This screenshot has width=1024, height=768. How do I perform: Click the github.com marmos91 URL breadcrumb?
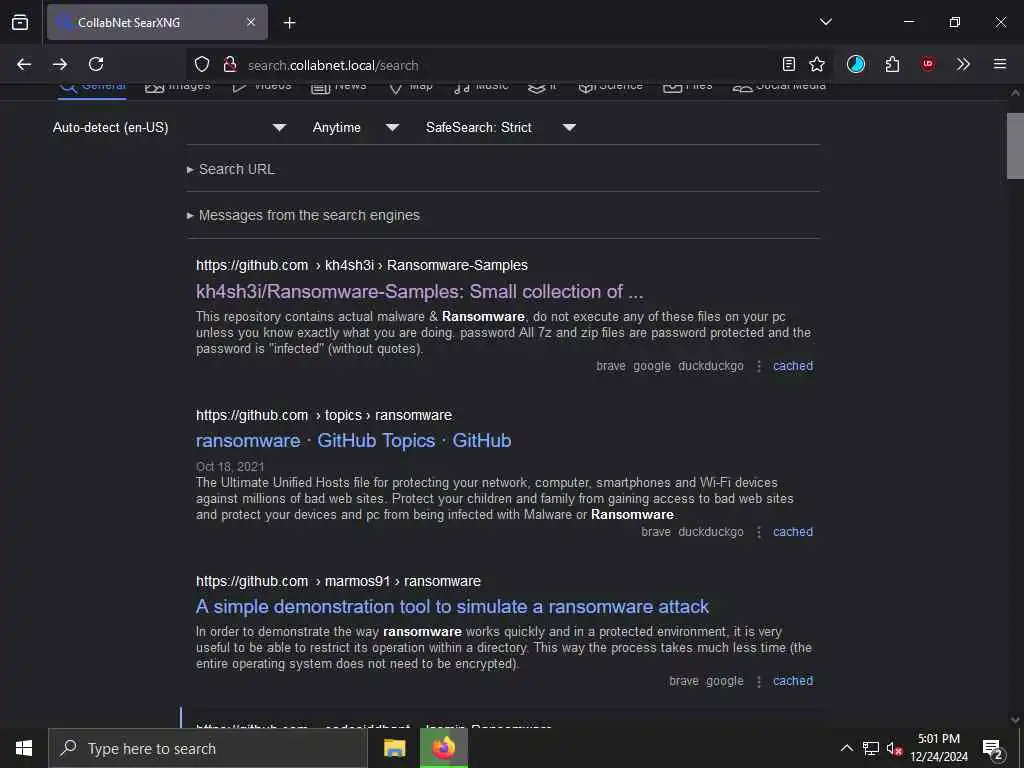(338, 581)
